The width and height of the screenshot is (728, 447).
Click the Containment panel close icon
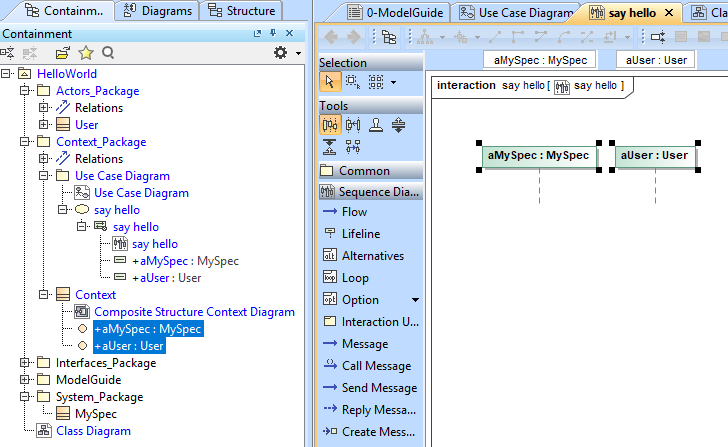pos(289,33)
